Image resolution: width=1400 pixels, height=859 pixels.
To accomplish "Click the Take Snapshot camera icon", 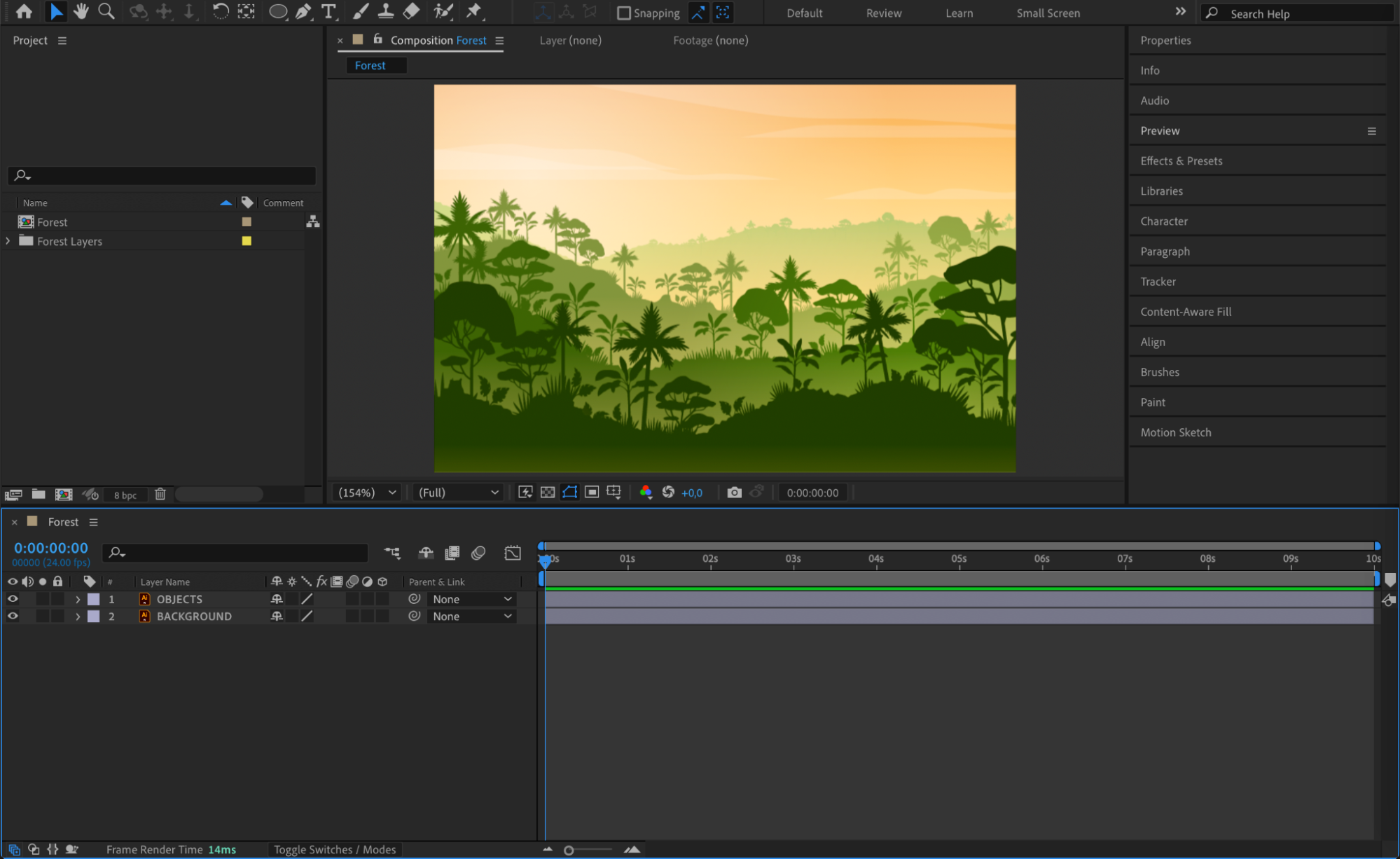I will coord(733,493).
